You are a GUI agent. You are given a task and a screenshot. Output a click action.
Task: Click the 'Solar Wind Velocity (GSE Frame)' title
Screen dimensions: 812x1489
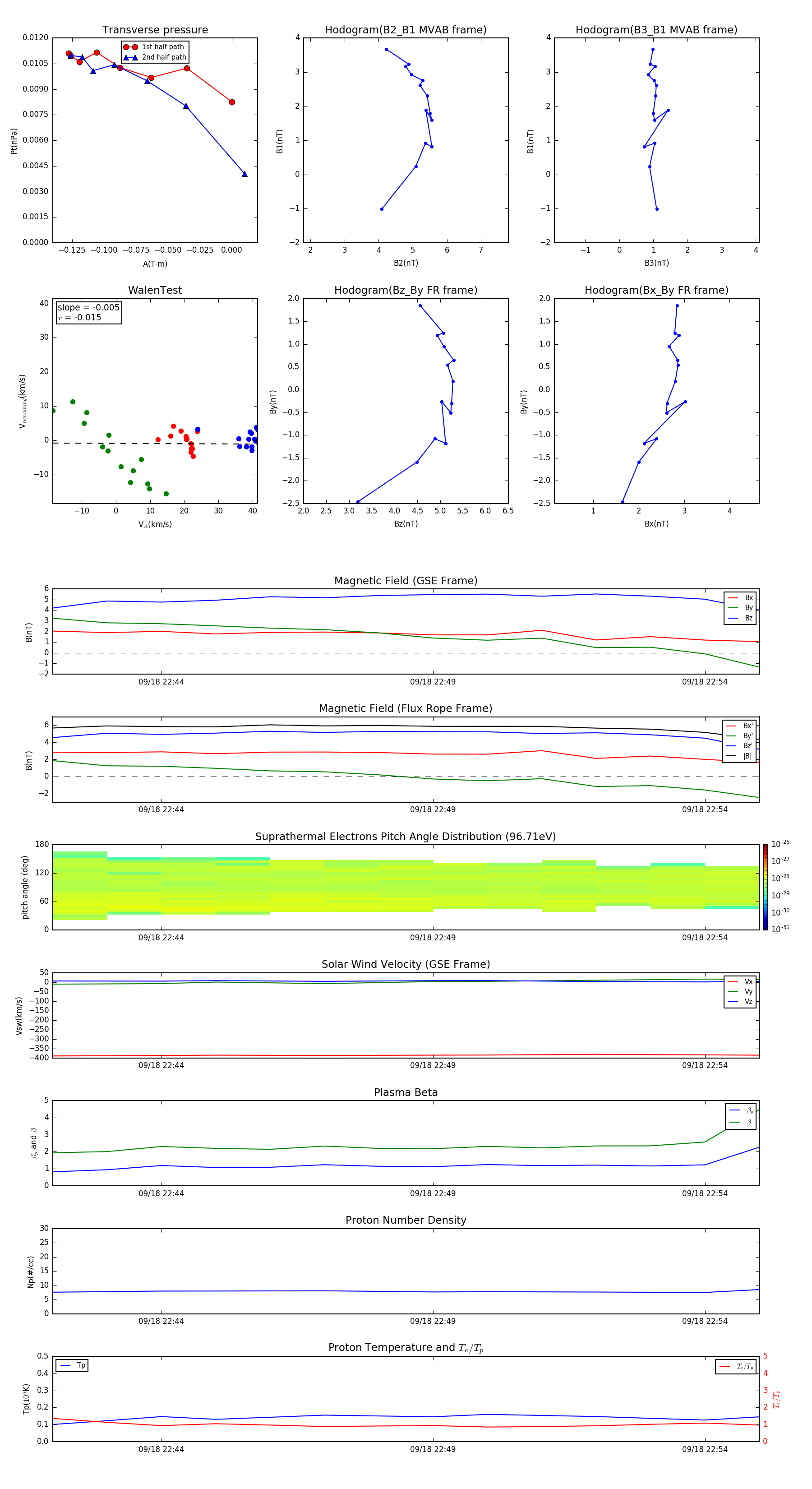(x=406, y=964)
